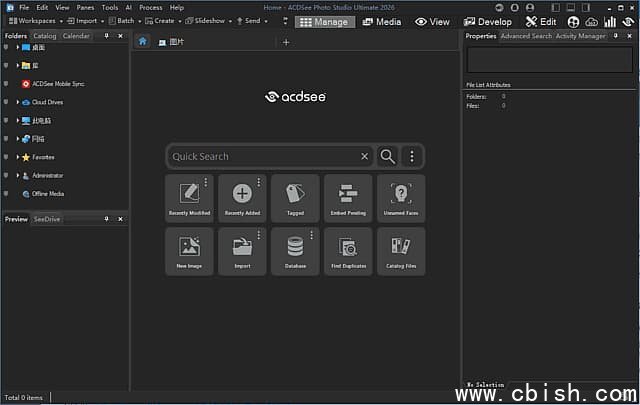Toggle Easy-Select marker for Cloud Drives
Image resolution: width=640 pixels, height=405 pixels.
pos(6,102)
